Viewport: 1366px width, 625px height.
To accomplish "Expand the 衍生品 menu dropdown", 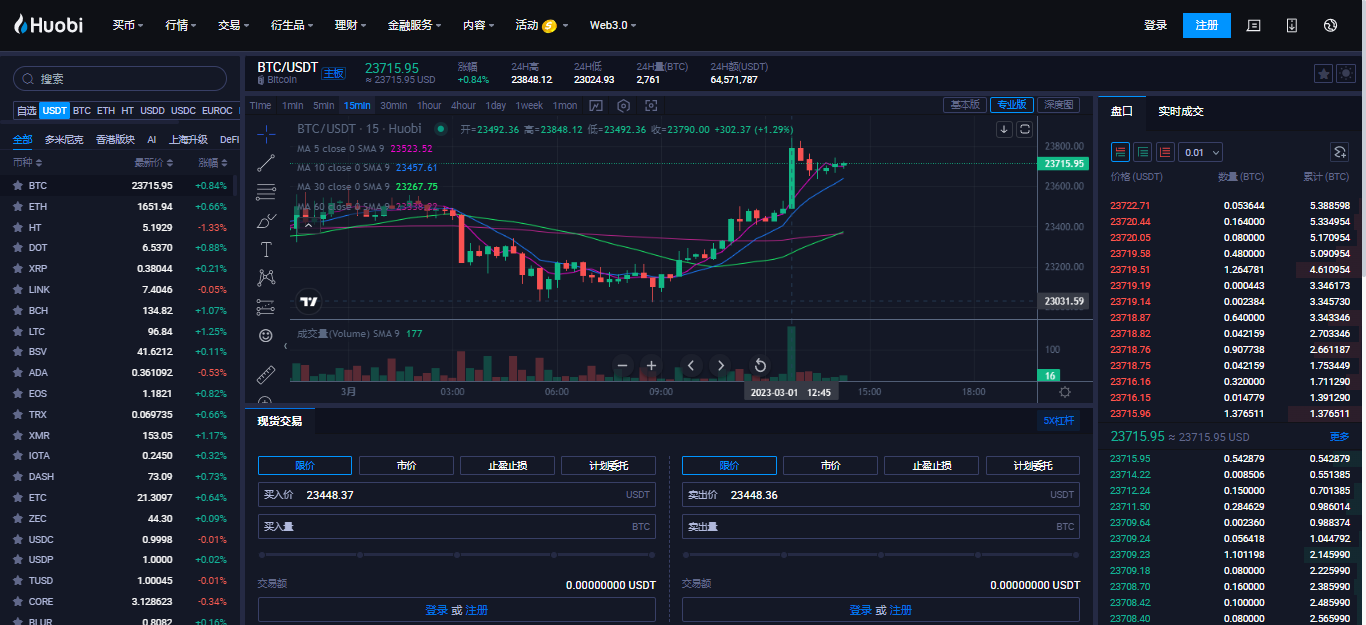I will pos(292,25).
